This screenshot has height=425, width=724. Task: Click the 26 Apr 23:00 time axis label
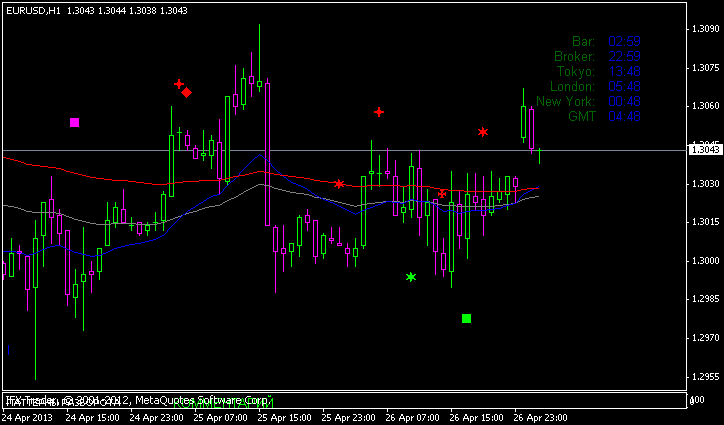coord(541,416)
